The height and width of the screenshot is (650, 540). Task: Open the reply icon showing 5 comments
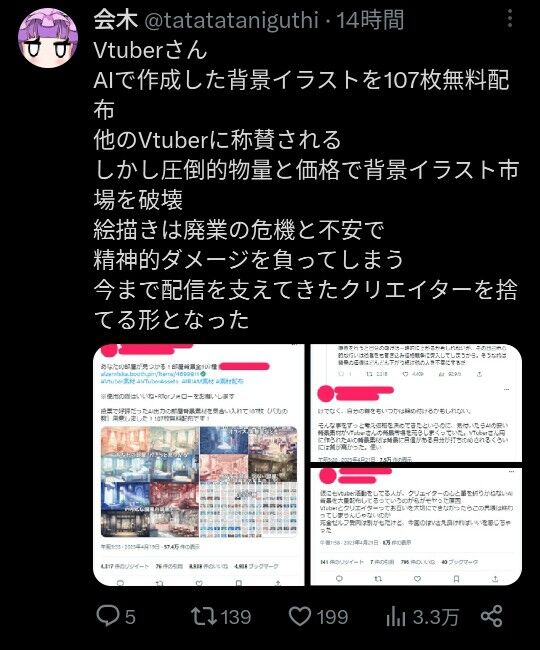tap(107, 616)
